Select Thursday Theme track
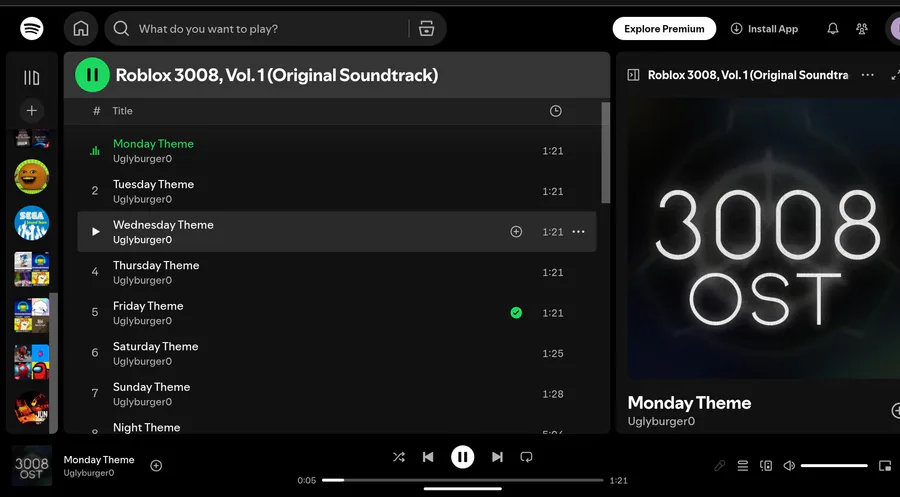 [x=336, y=272]
